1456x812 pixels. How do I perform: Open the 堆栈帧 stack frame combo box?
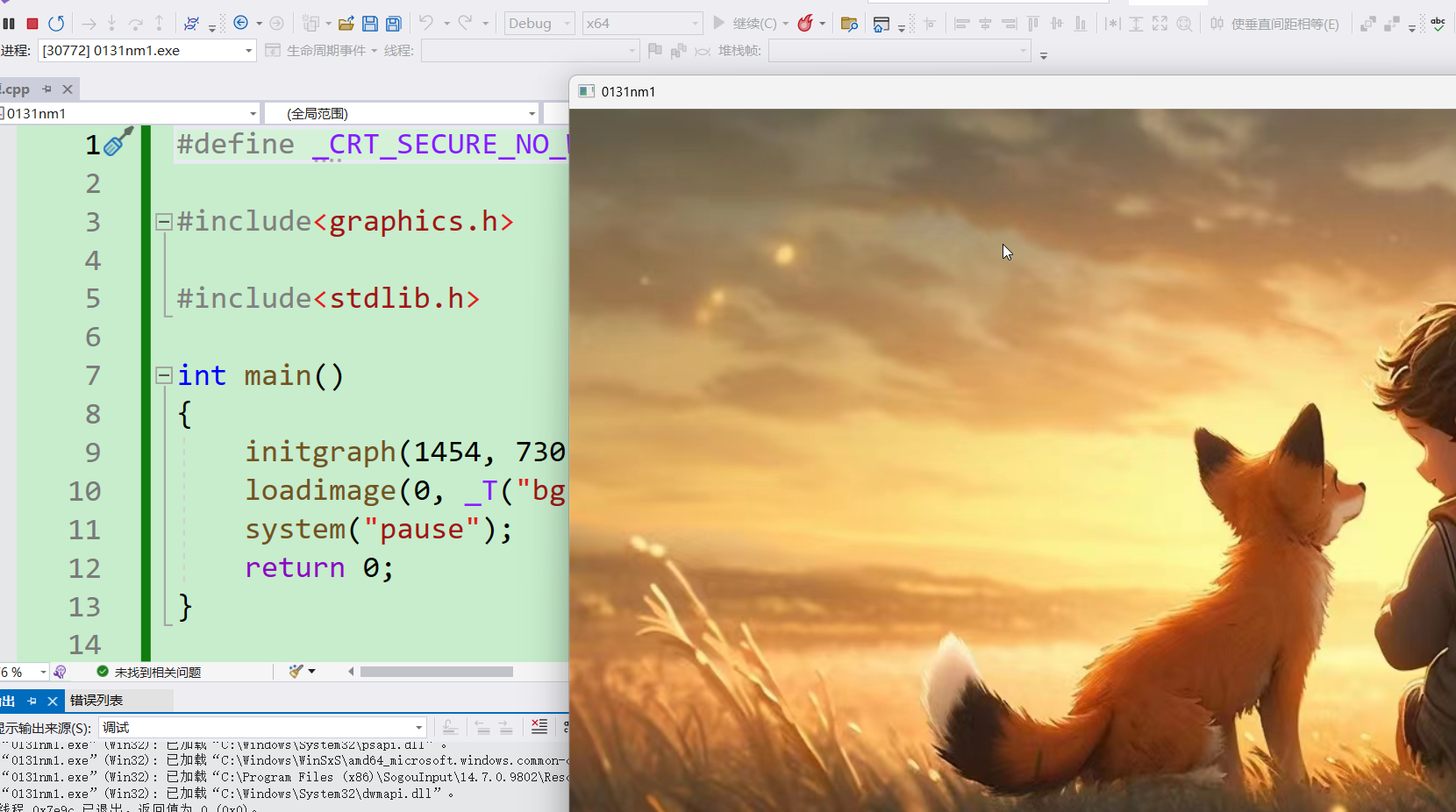point(900,51)
